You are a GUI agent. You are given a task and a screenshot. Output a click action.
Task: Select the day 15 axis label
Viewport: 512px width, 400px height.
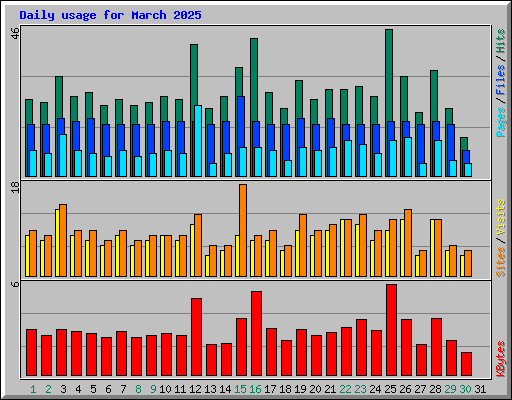pyautogui.click(x=240, y=389)
